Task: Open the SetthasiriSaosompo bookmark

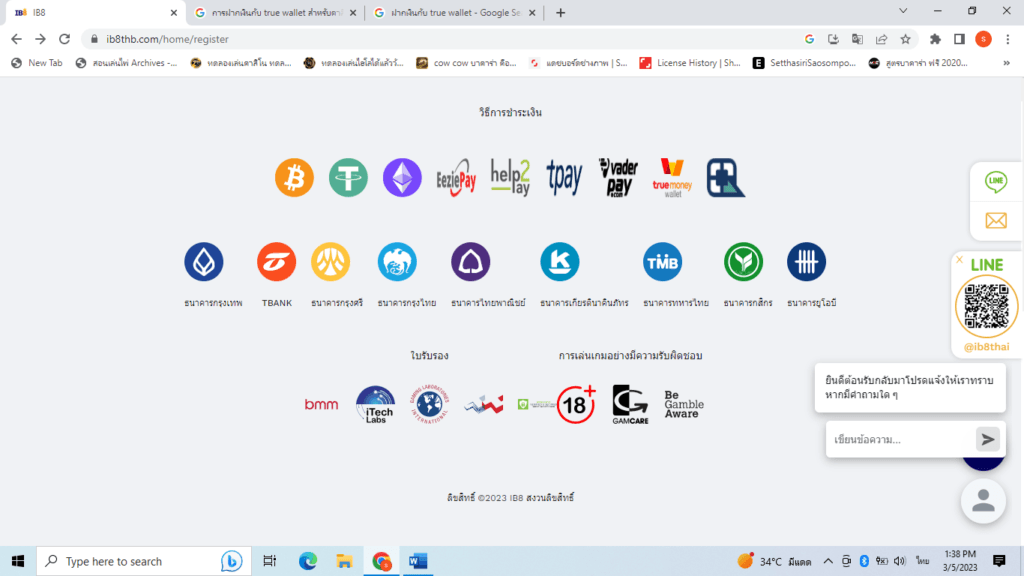Action: tap(804, 63)
